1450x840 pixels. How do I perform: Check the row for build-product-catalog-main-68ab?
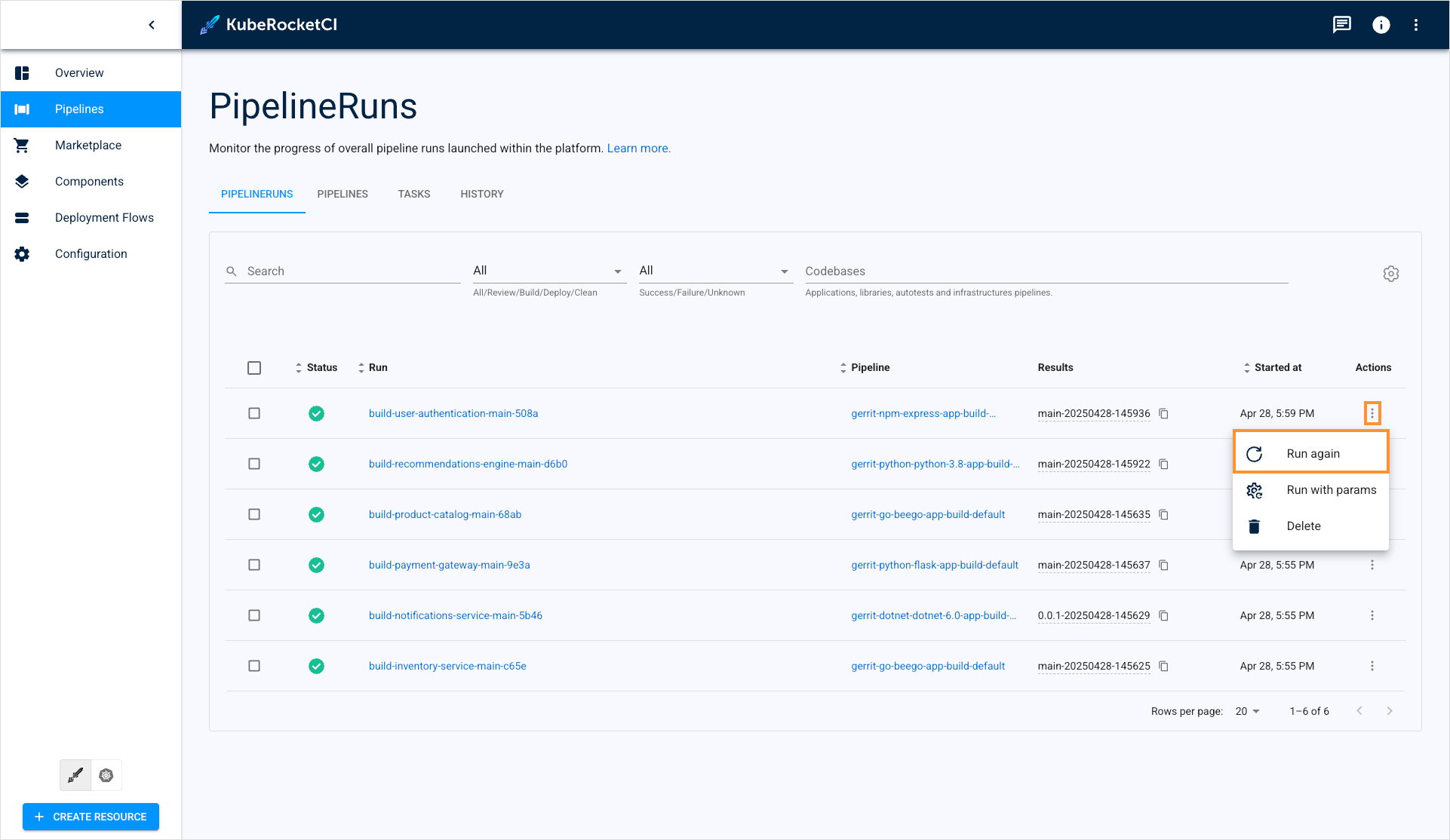coord(254,514)
